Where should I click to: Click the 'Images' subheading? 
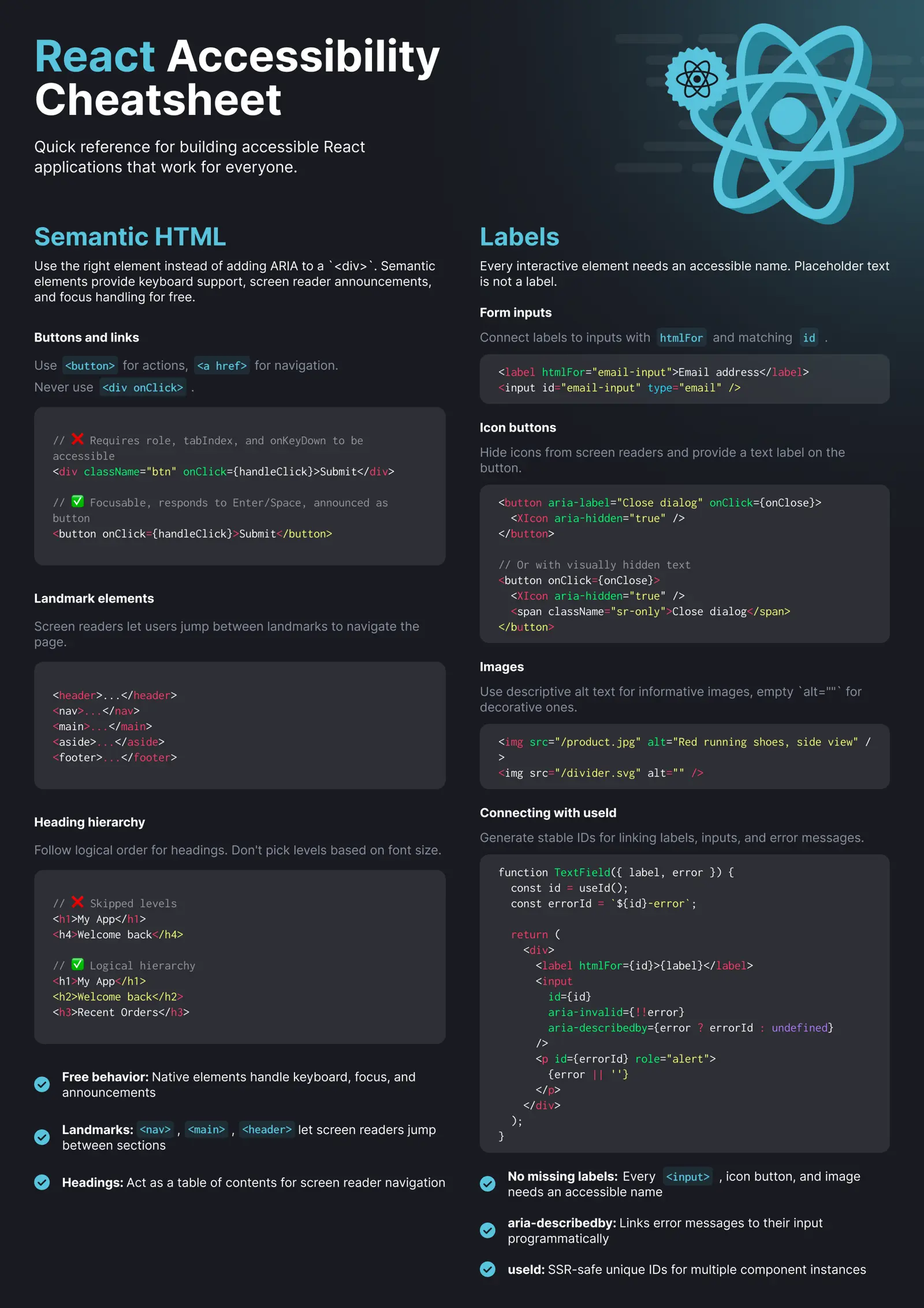tap(502, 667)
